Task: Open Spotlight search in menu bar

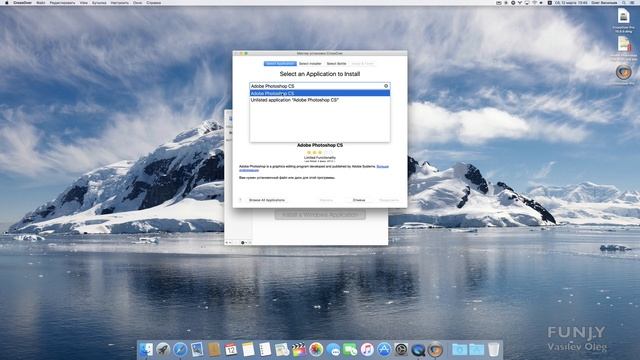Action: 624,2
